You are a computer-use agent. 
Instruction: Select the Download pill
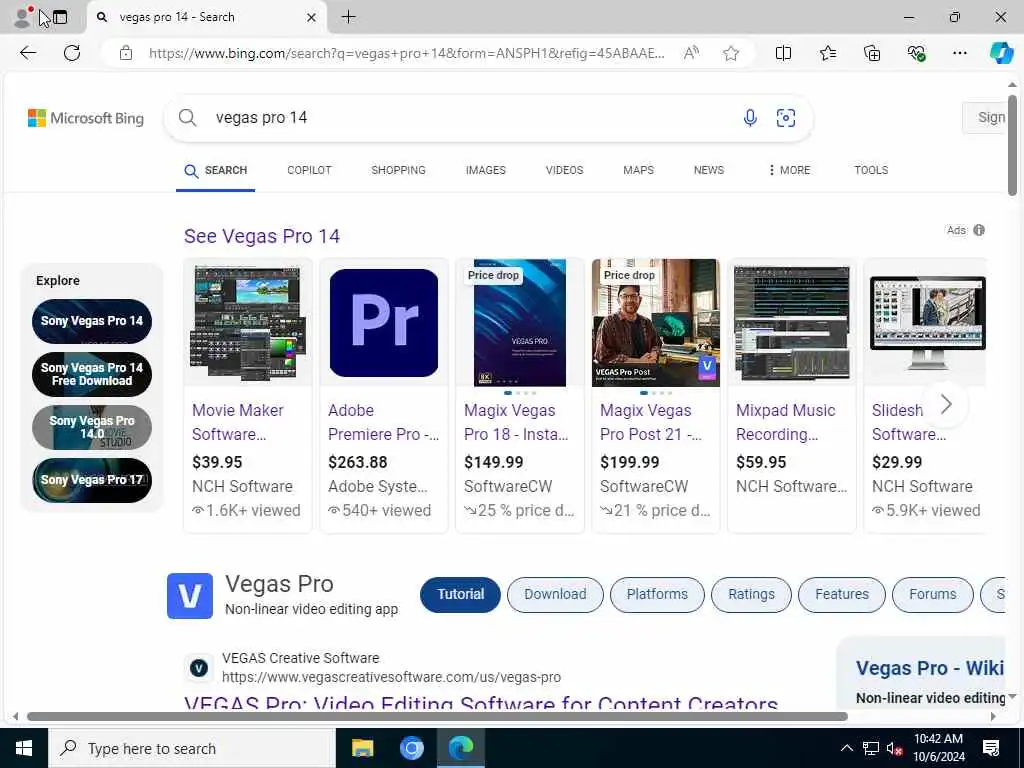point(555,594)
